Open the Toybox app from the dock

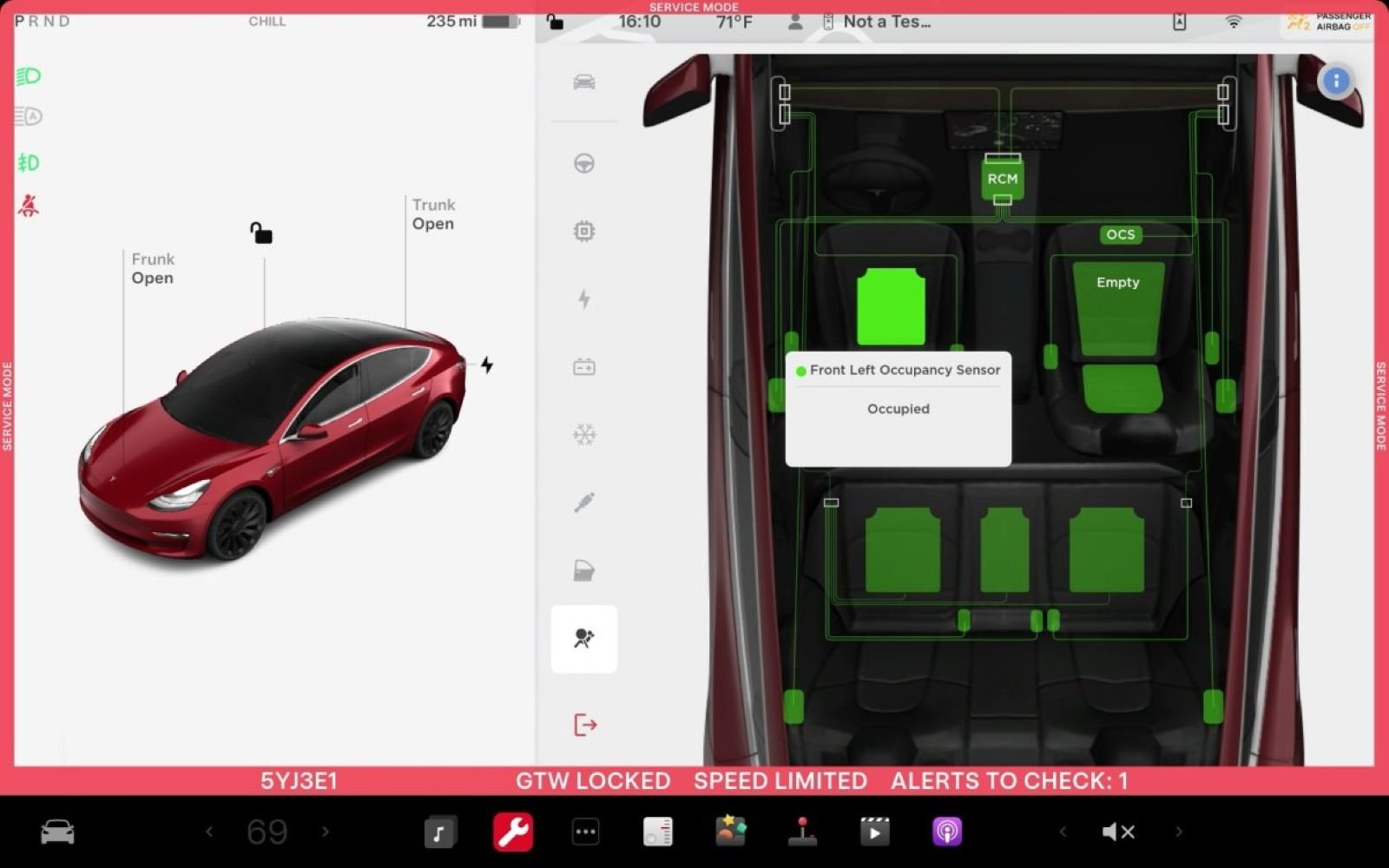pos(730,831)
